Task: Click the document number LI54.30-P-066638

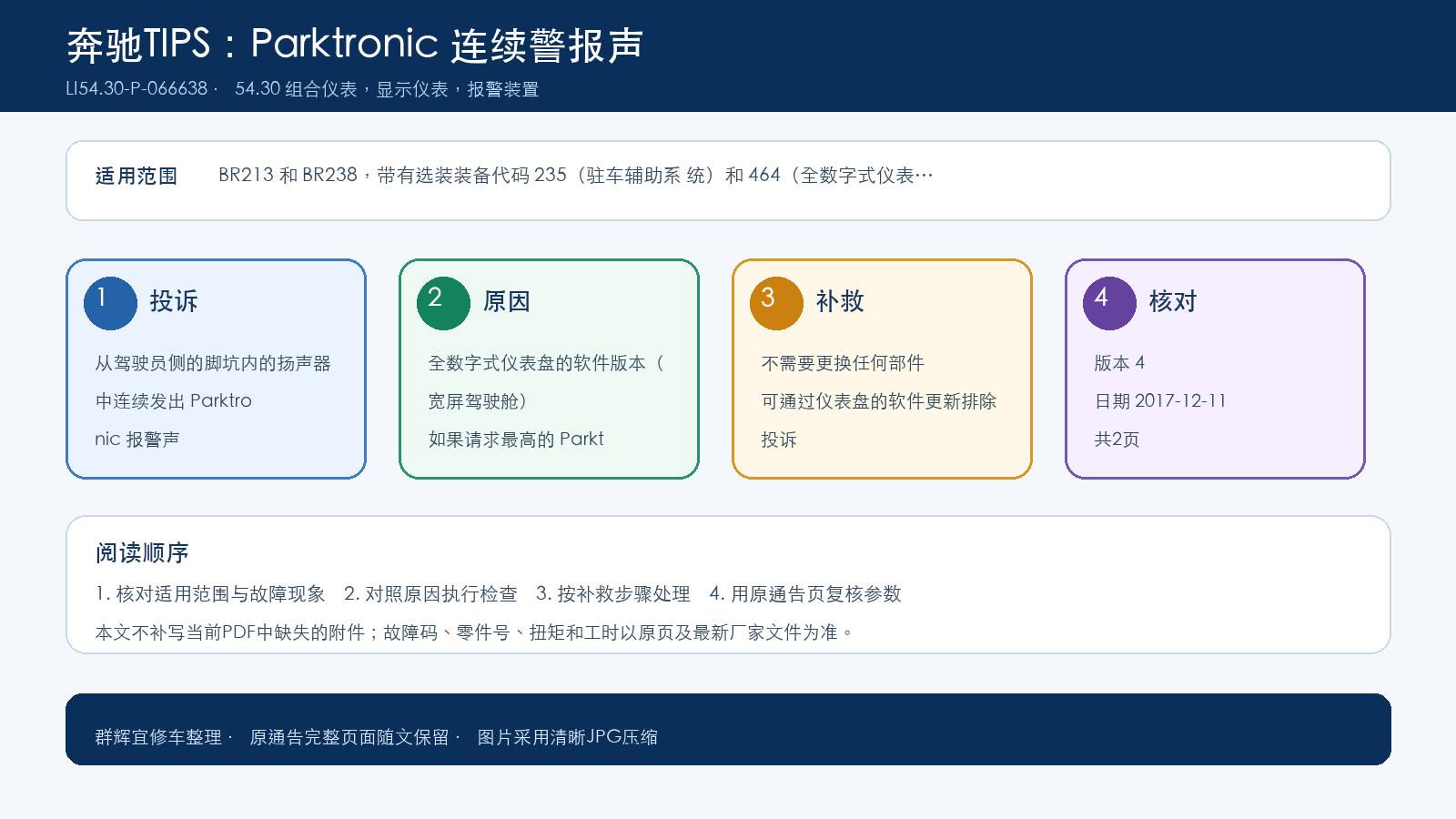Action: point(136,89)
